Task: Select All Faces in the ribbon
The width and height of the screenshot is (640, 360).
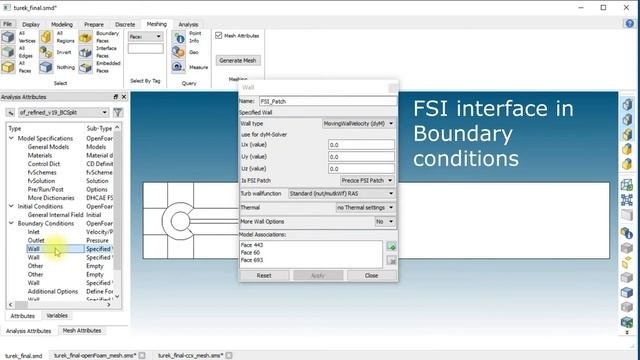Action: [8, 67]
